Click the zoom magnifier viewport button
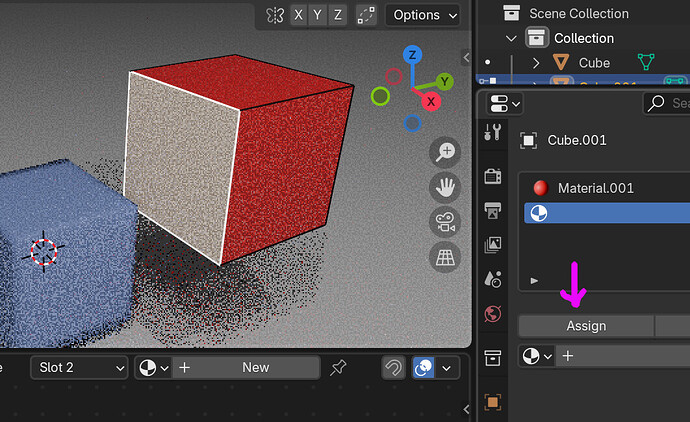690x422 pixels. point(445,152)
